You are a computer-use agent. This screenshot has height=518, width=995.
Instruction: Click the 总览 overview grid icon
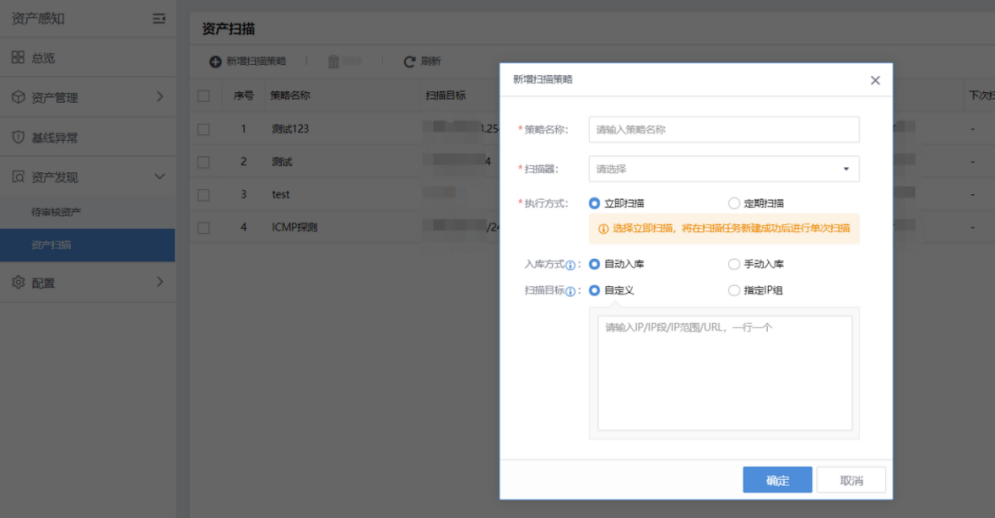click(18, 58)
